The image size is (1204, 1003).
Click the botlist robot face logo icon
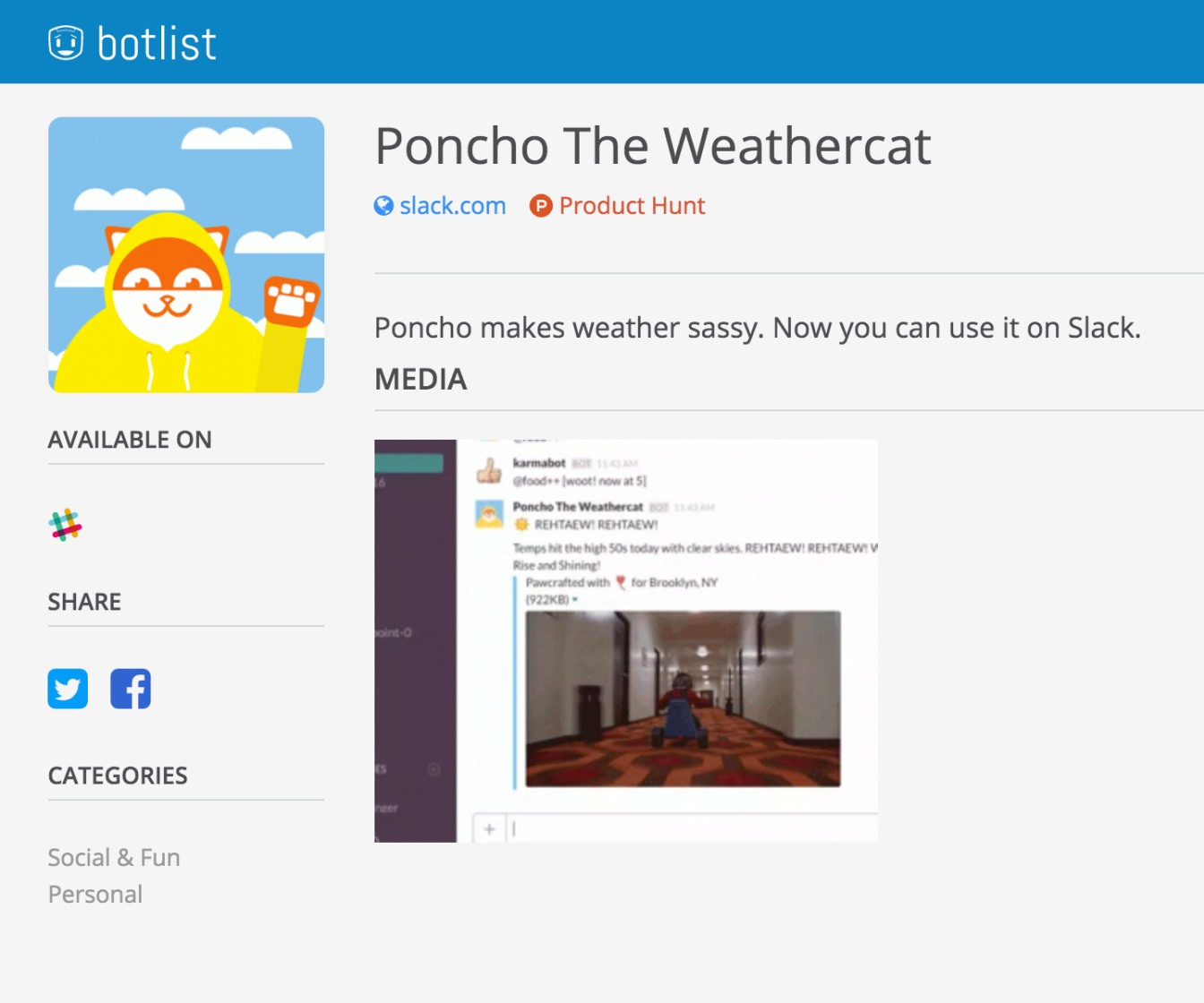[x=65, y=43]
